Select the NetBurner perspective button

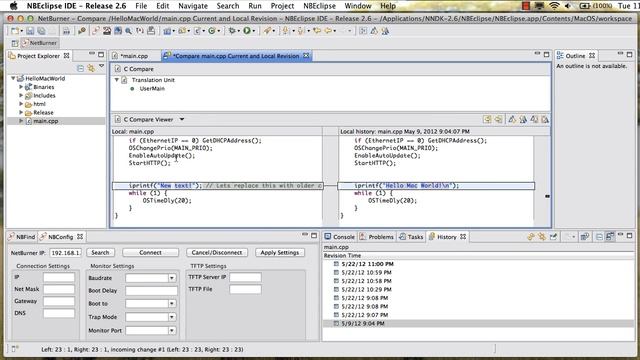coord(39,43)
